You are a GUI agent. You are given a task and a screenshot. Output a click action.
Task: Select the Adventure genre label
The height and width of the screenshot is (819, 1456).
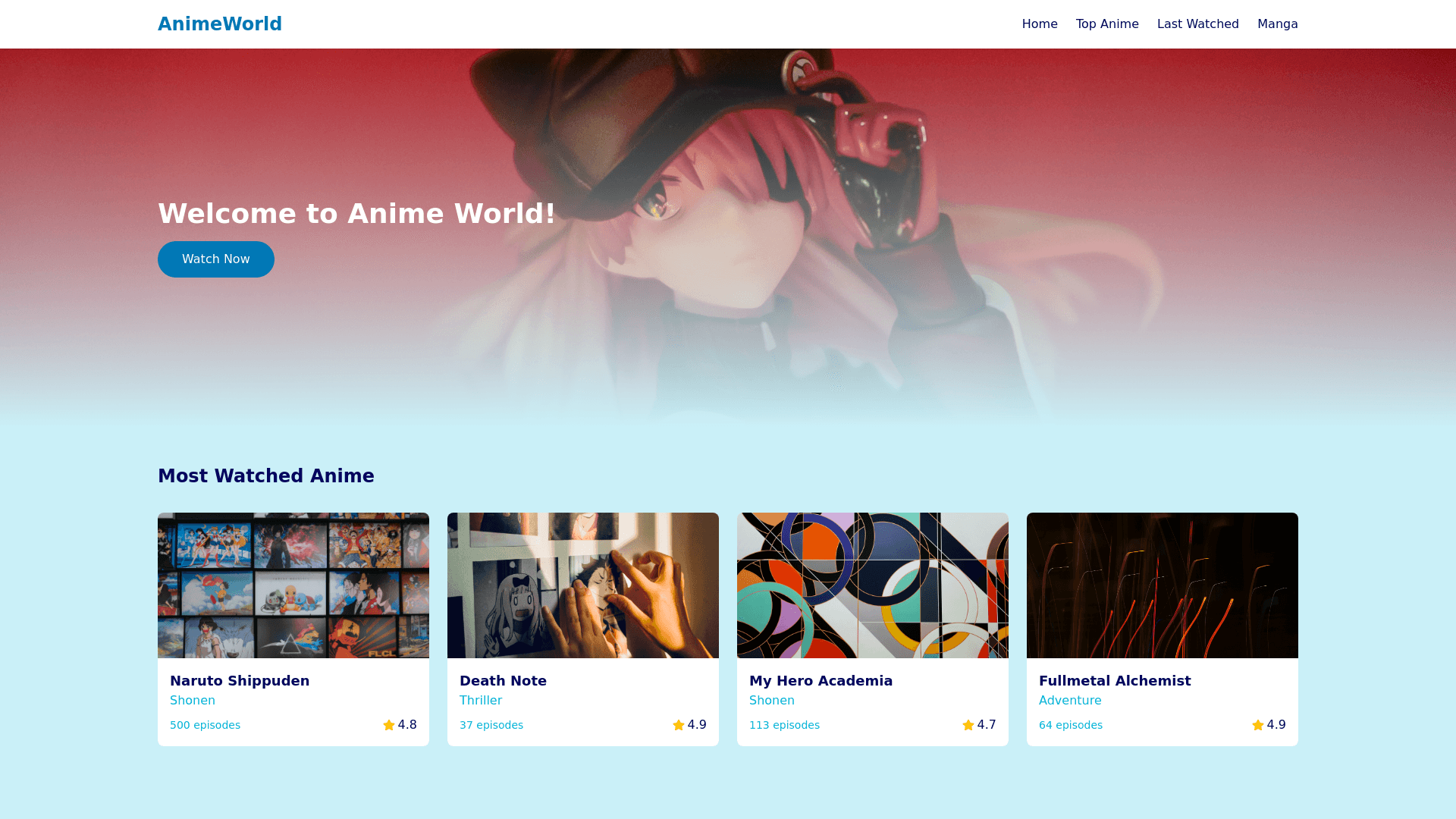[1070, 701]
